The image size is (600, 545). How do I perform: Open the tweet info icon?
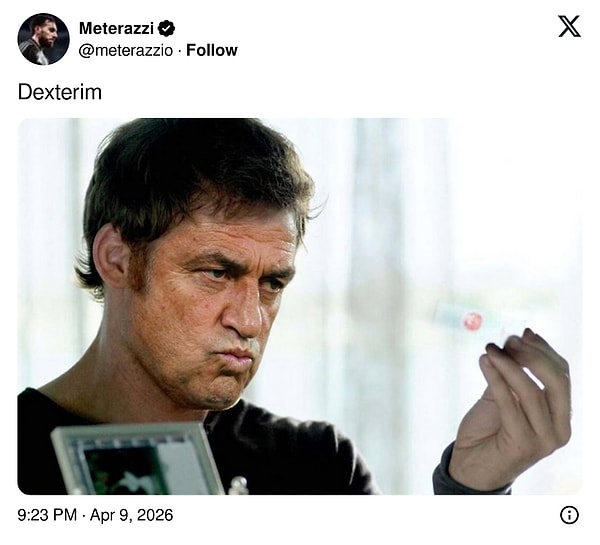(569, 515)
